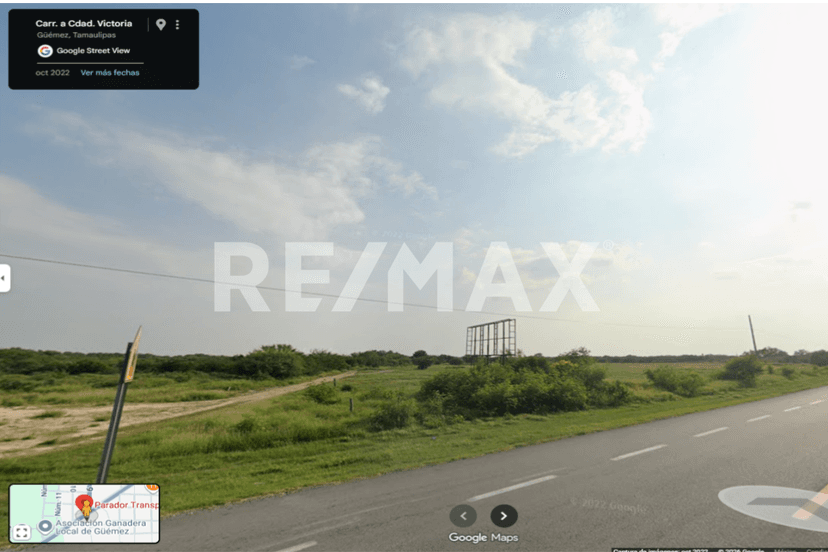Click 'Carr. a Cdad. Victoria' title text

coord(83,23)
